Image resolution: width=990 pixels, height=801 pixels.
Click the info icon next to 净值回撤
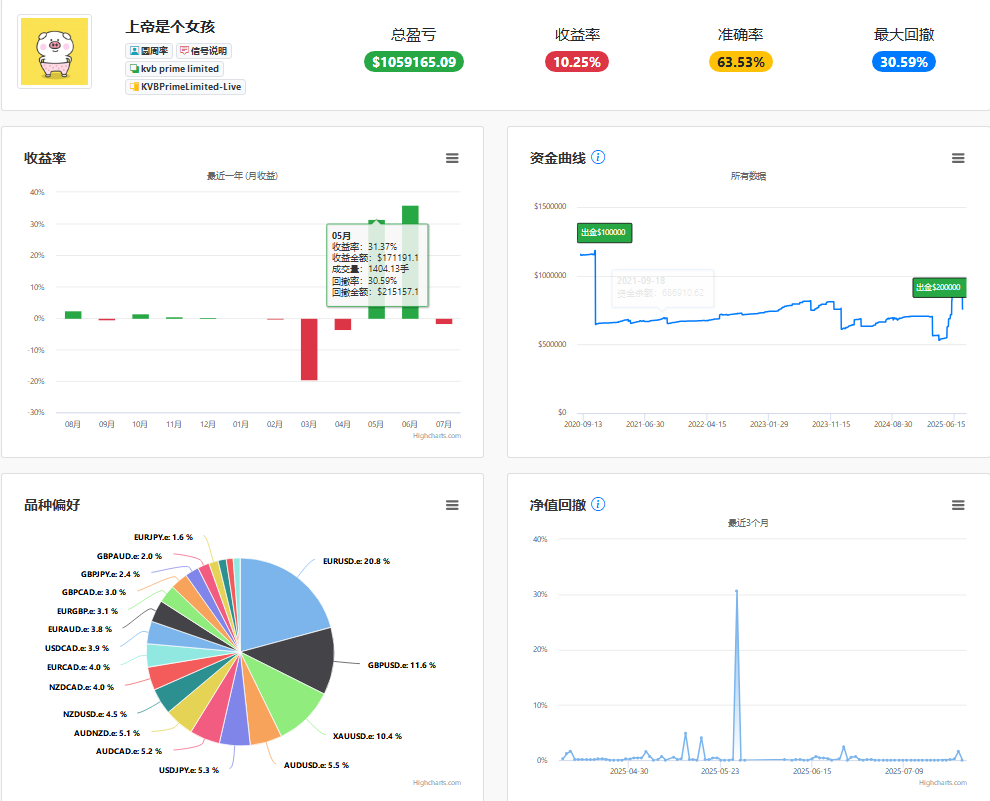pos(598,504)
